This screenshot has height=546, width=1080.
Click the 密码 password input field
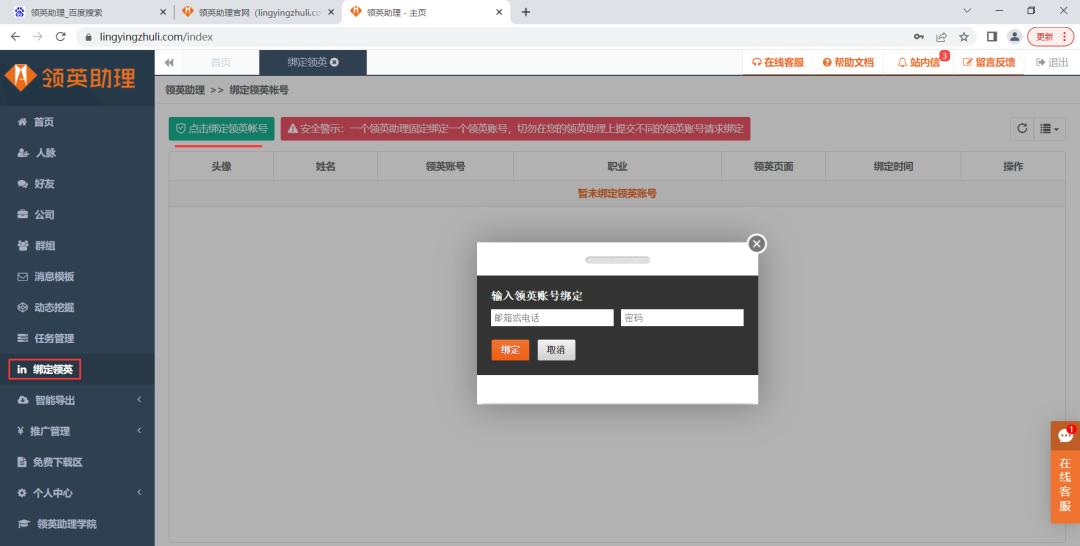tap(682, 317)
